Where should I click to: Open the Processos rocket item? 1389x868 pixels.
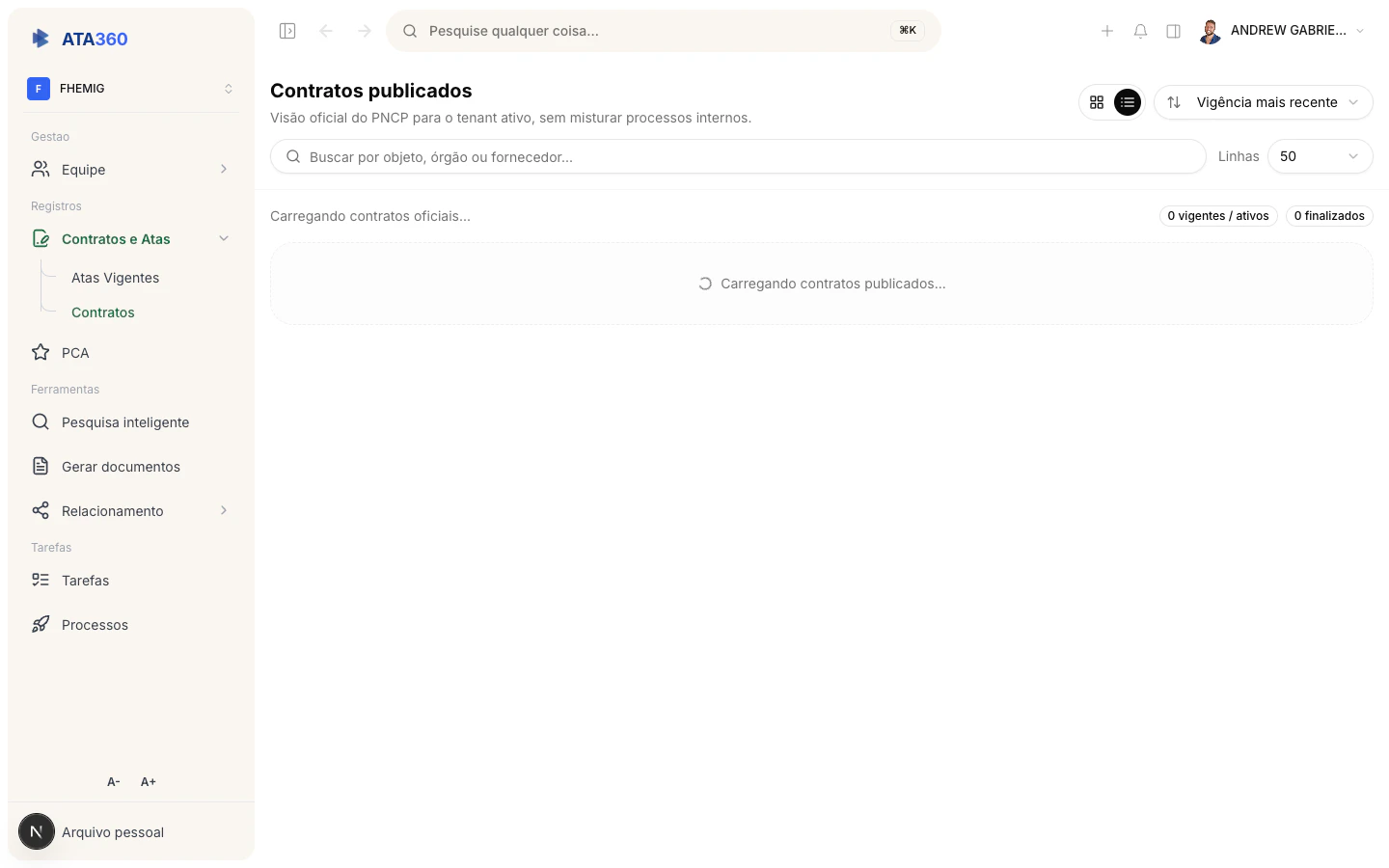95,624
